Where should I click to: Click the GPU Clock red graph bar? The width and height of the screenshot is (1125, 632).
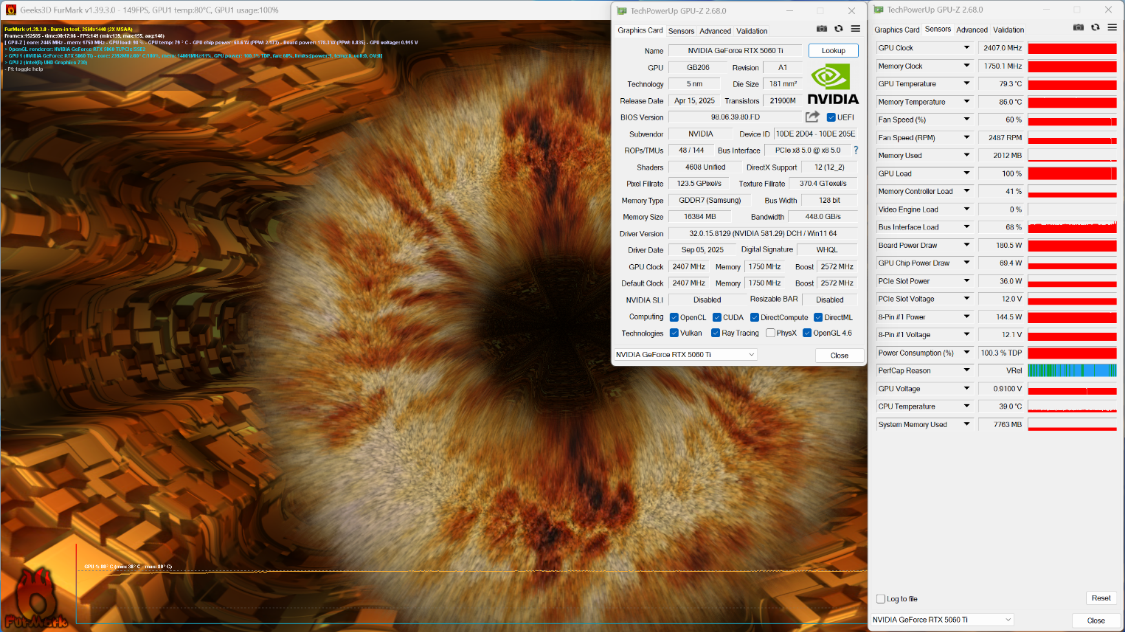[1072, 48]
